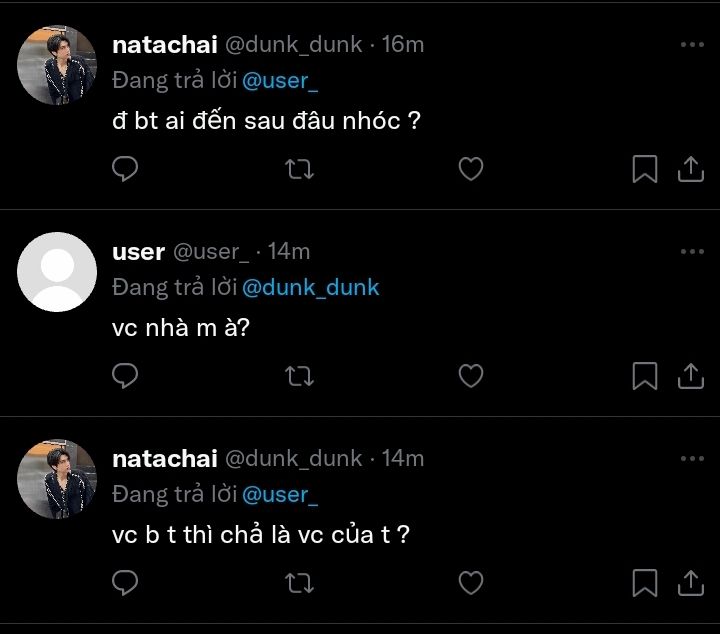Share the 'đ bt ai đến sau' tweet

(x=691, y=169)
